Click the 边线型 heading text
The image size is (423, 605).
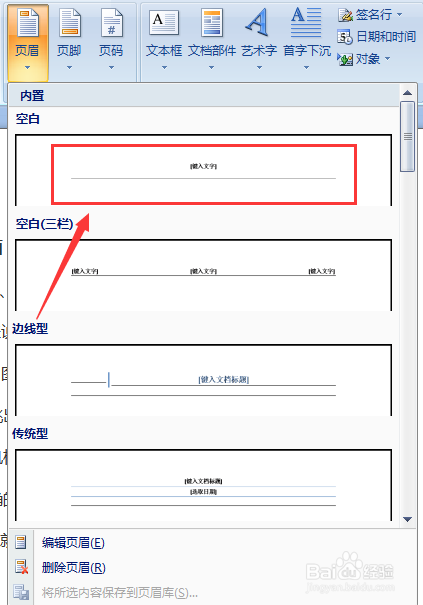[30, 328]
